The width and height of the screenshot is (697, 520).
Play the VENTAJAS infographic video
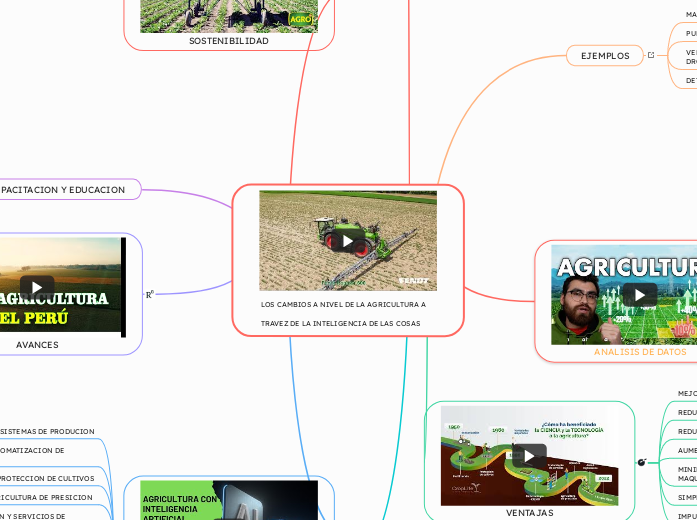click(x=529, y=456)
